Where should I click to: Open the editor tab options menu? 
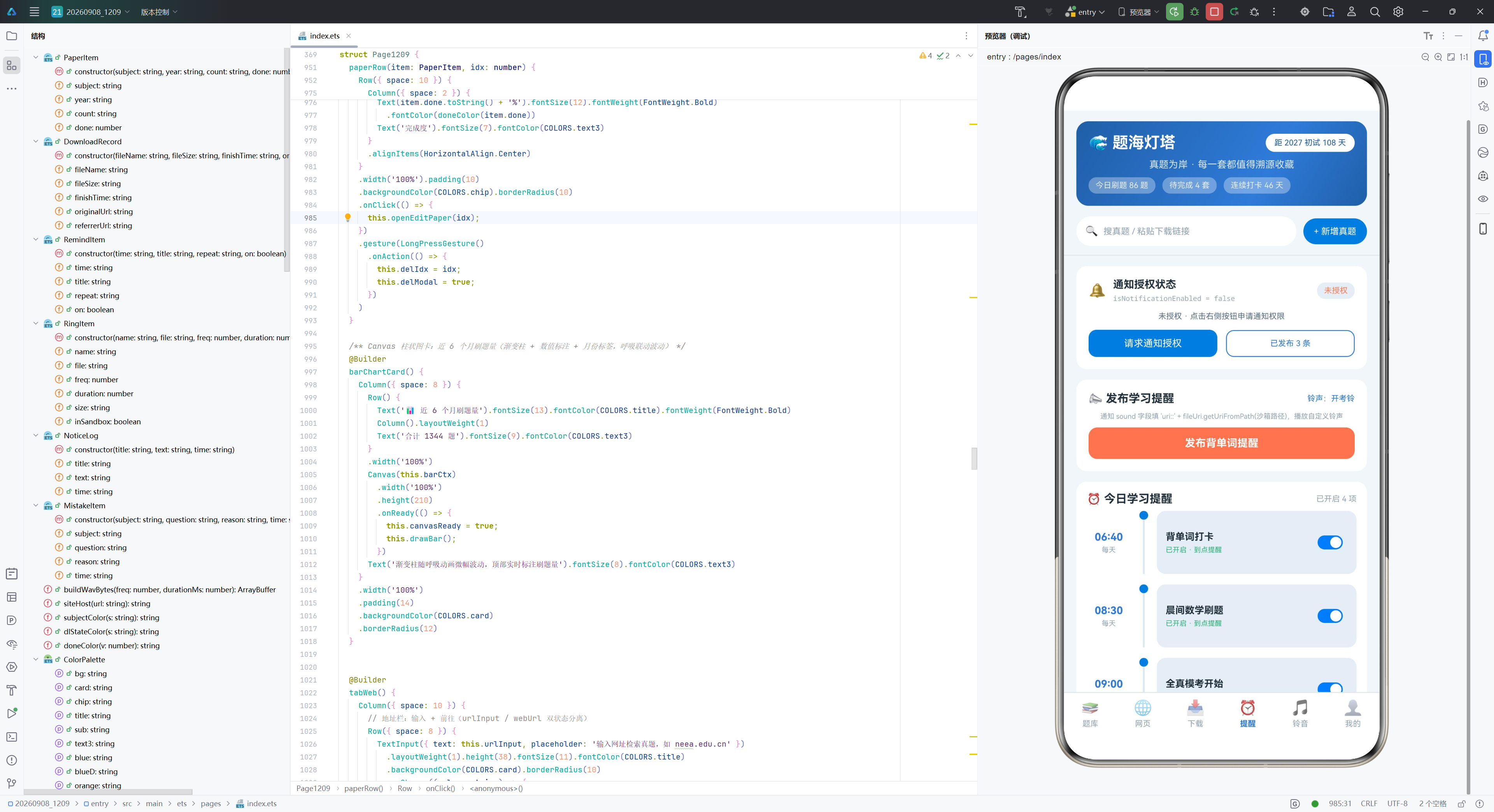click(x=966, y=36)
